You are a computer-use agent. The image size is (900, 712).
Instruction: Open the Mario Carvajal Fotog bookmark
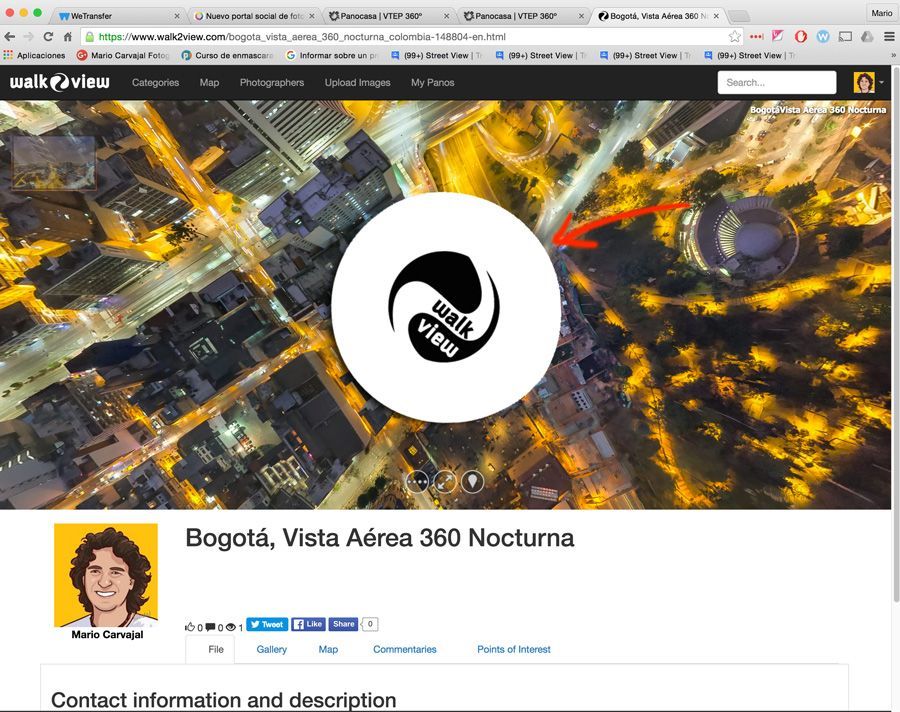(123, 55)
